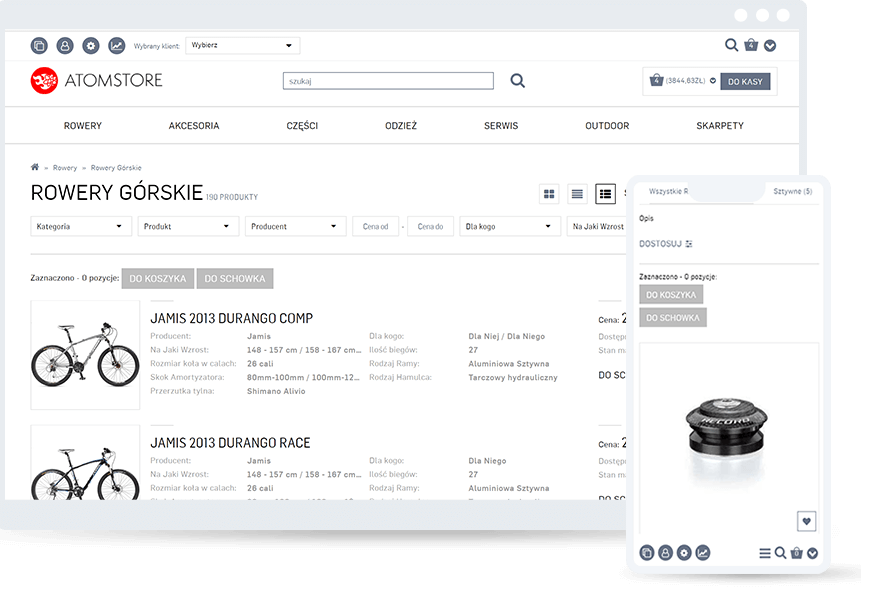Select the Wszystkie tab in mobile view
Image resolution: width=886 pixels, height=600 pixels.
[668, 192]
